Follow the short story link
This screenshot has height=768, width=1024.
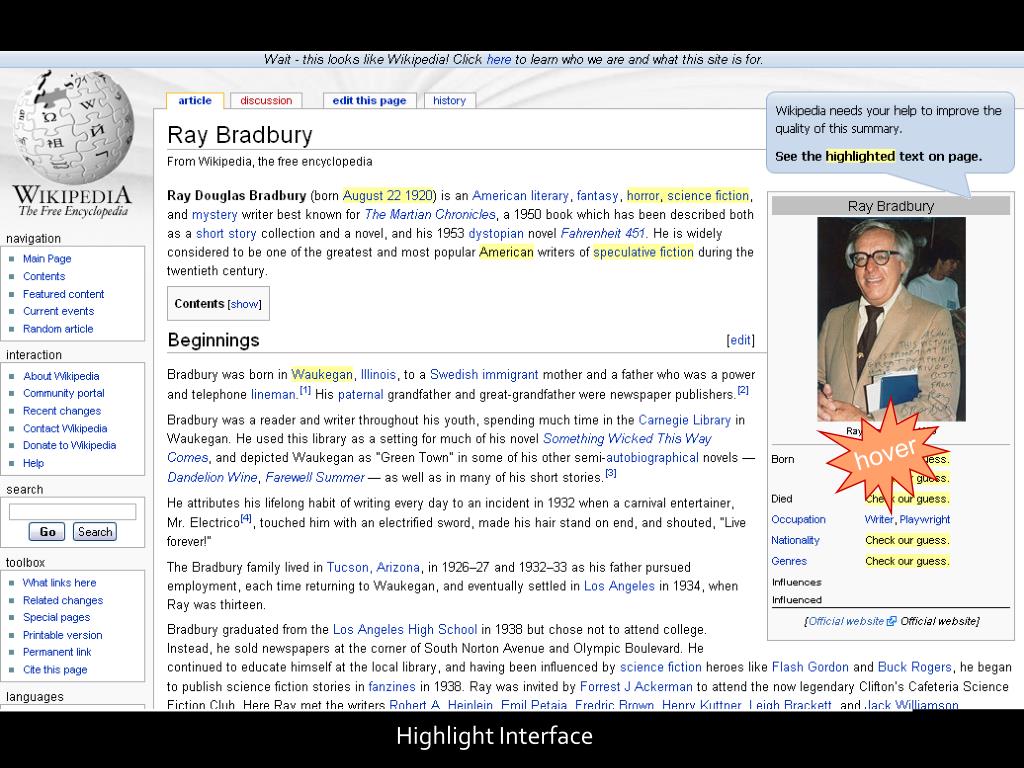point(226,234)
